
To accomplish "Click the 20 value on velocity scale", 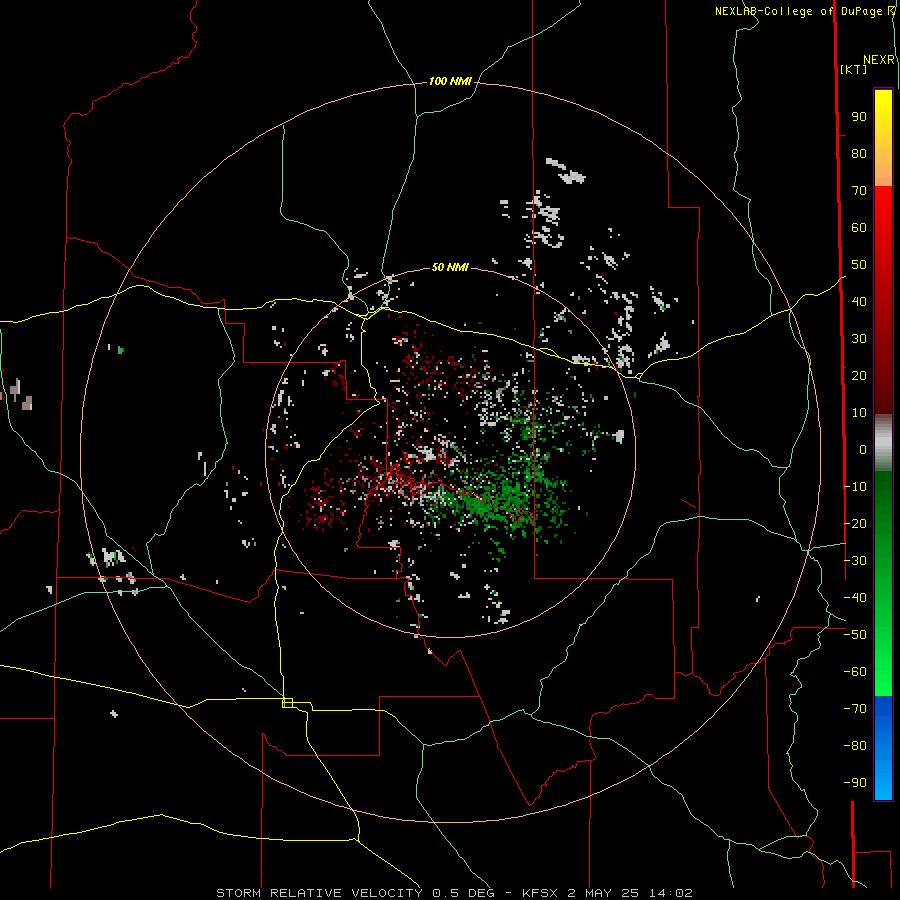I will 859,376.
